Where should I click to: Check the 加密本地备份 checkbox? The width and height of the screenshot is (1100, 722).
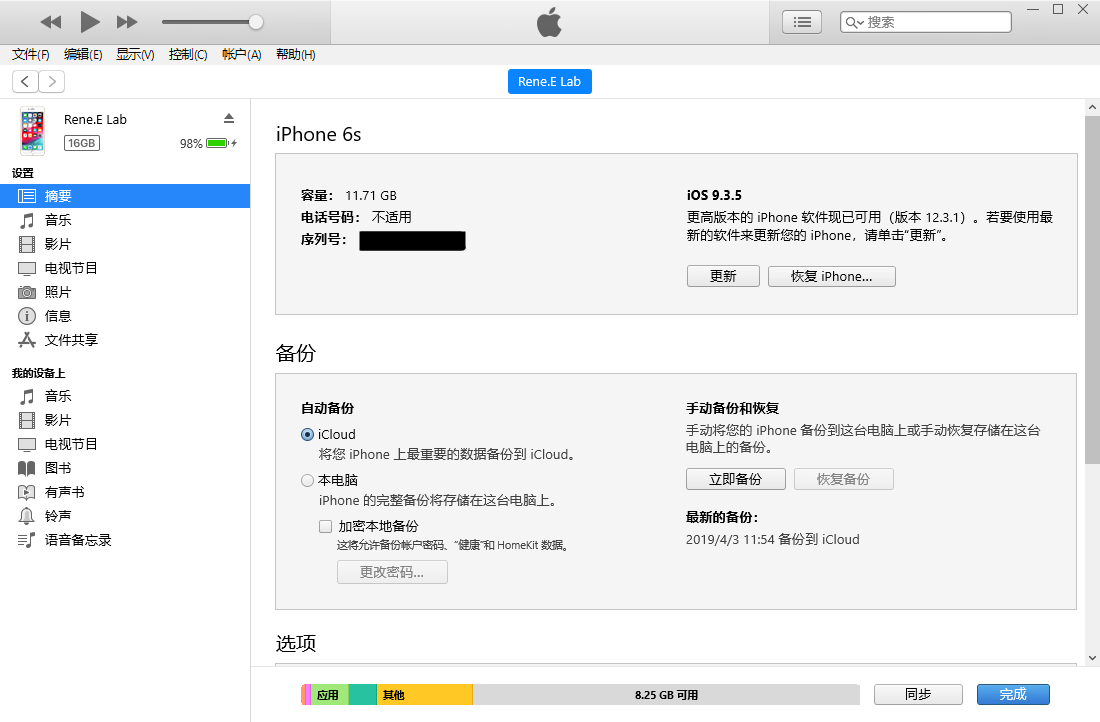(x=326, y=526)
